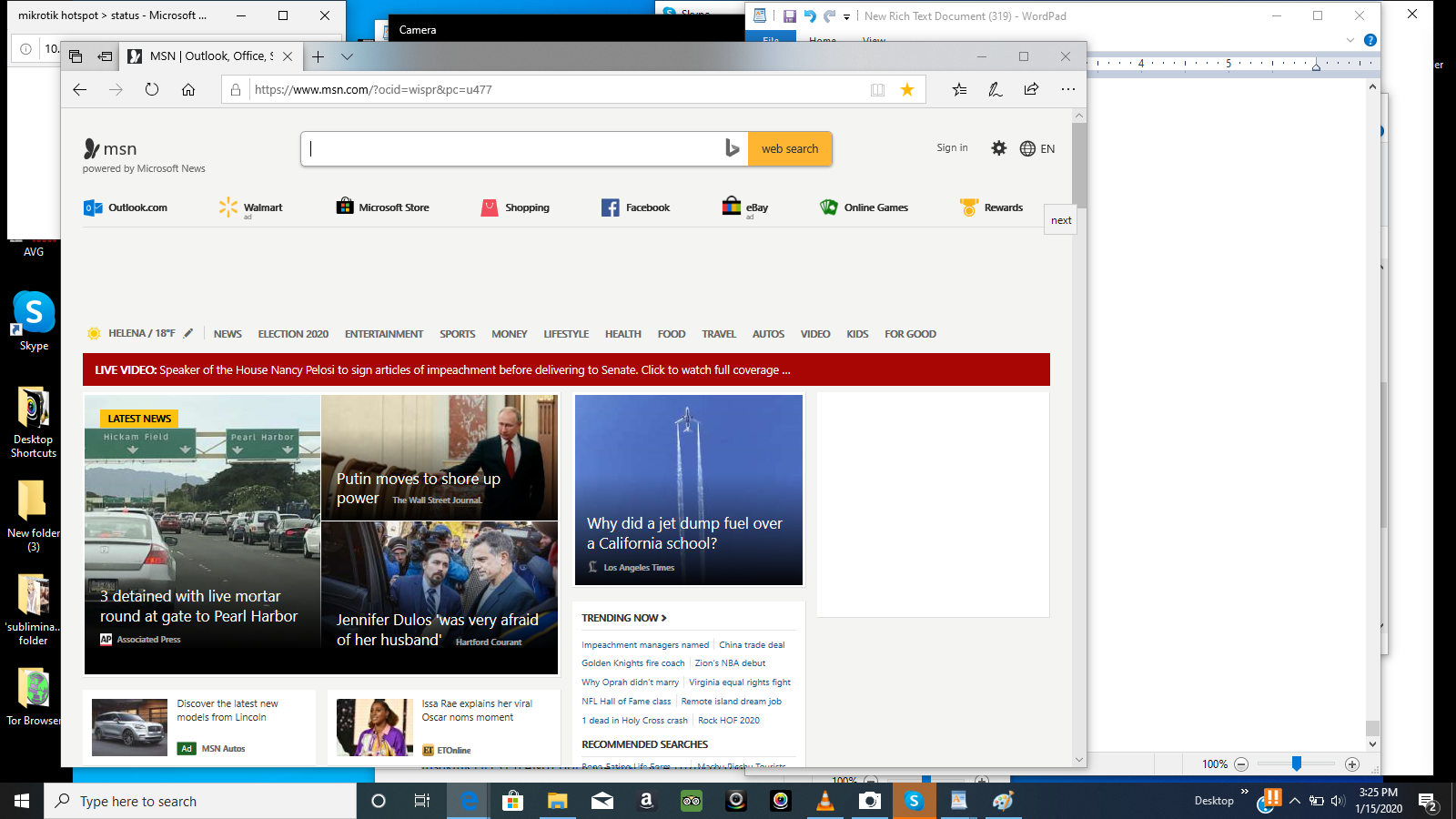This screenshot has width=1456, height=819.
Task: Open Rock HOF 2020 trending link
Action: pyautogui.click(x=729, y=720)
